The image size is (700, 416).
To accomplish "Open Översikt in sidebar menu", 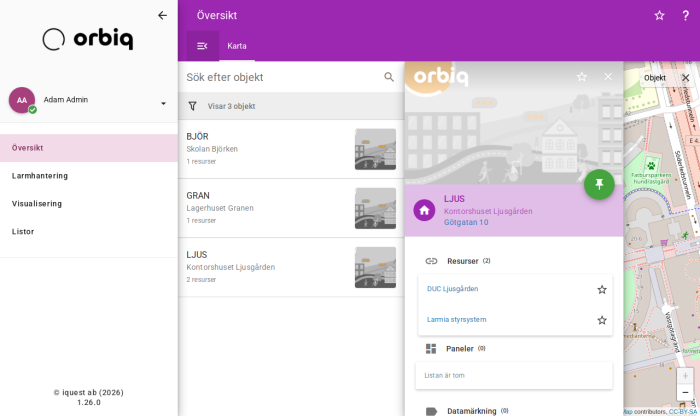I will click(89, 148).
